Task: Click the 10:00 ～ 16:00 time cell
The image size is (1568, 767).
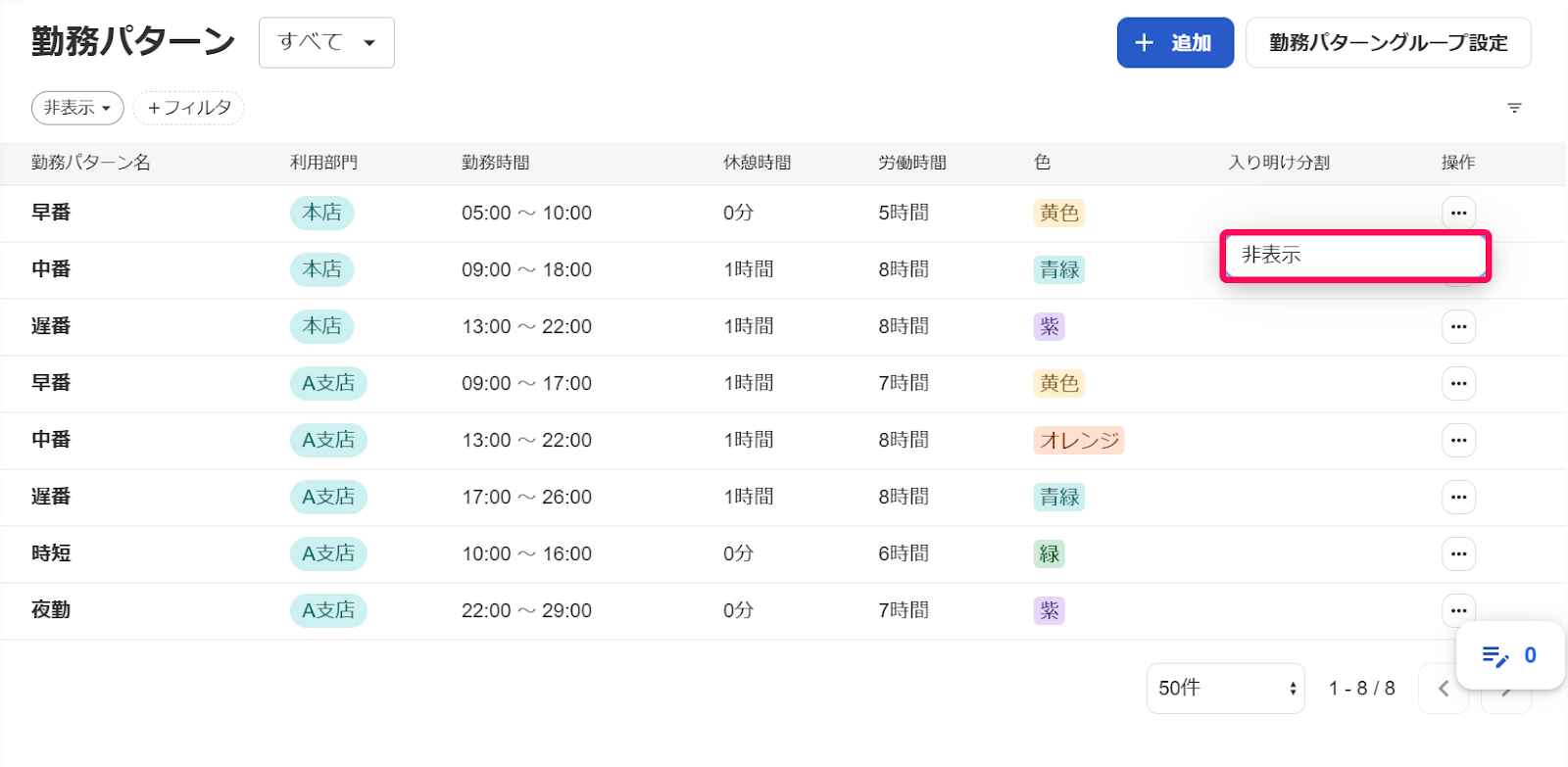Action: coord(526,553)
